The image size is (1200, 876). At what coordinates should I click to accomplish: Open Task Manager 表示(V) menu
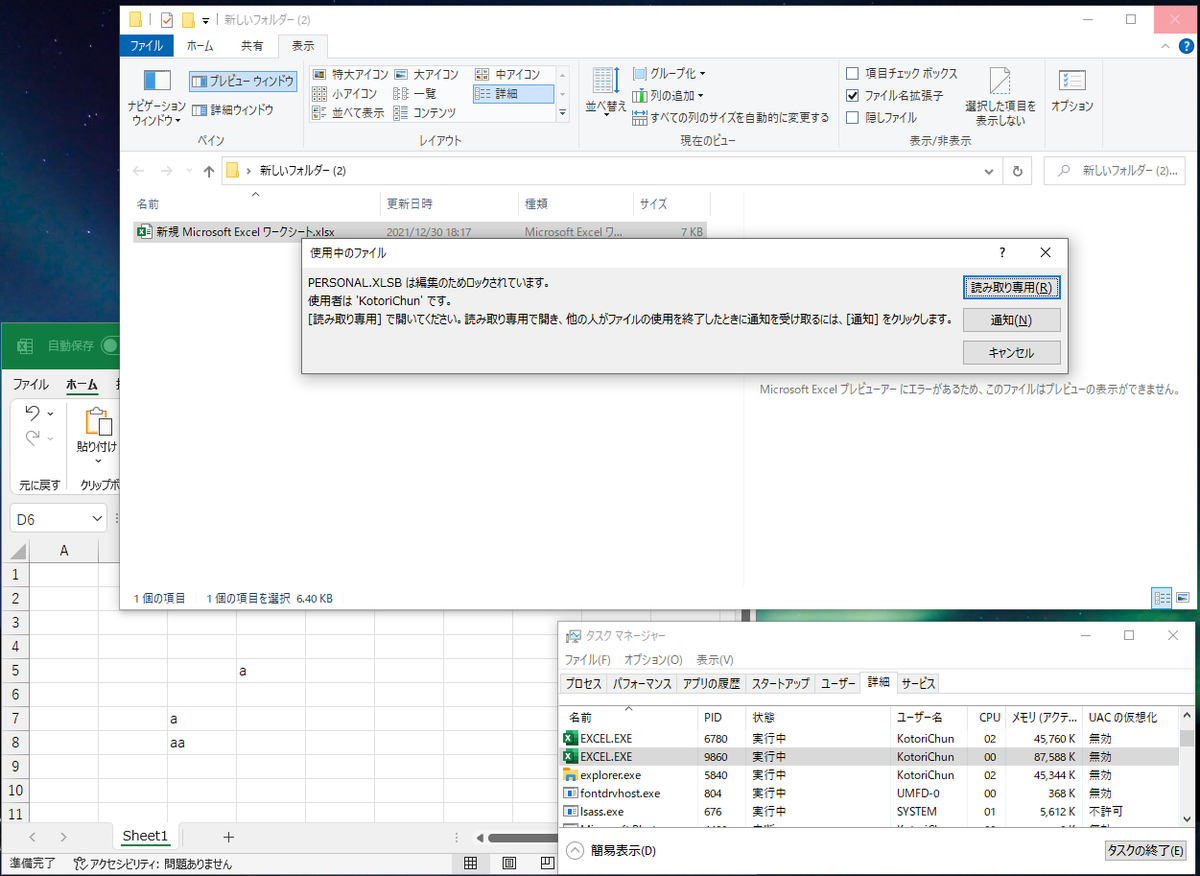715,660
